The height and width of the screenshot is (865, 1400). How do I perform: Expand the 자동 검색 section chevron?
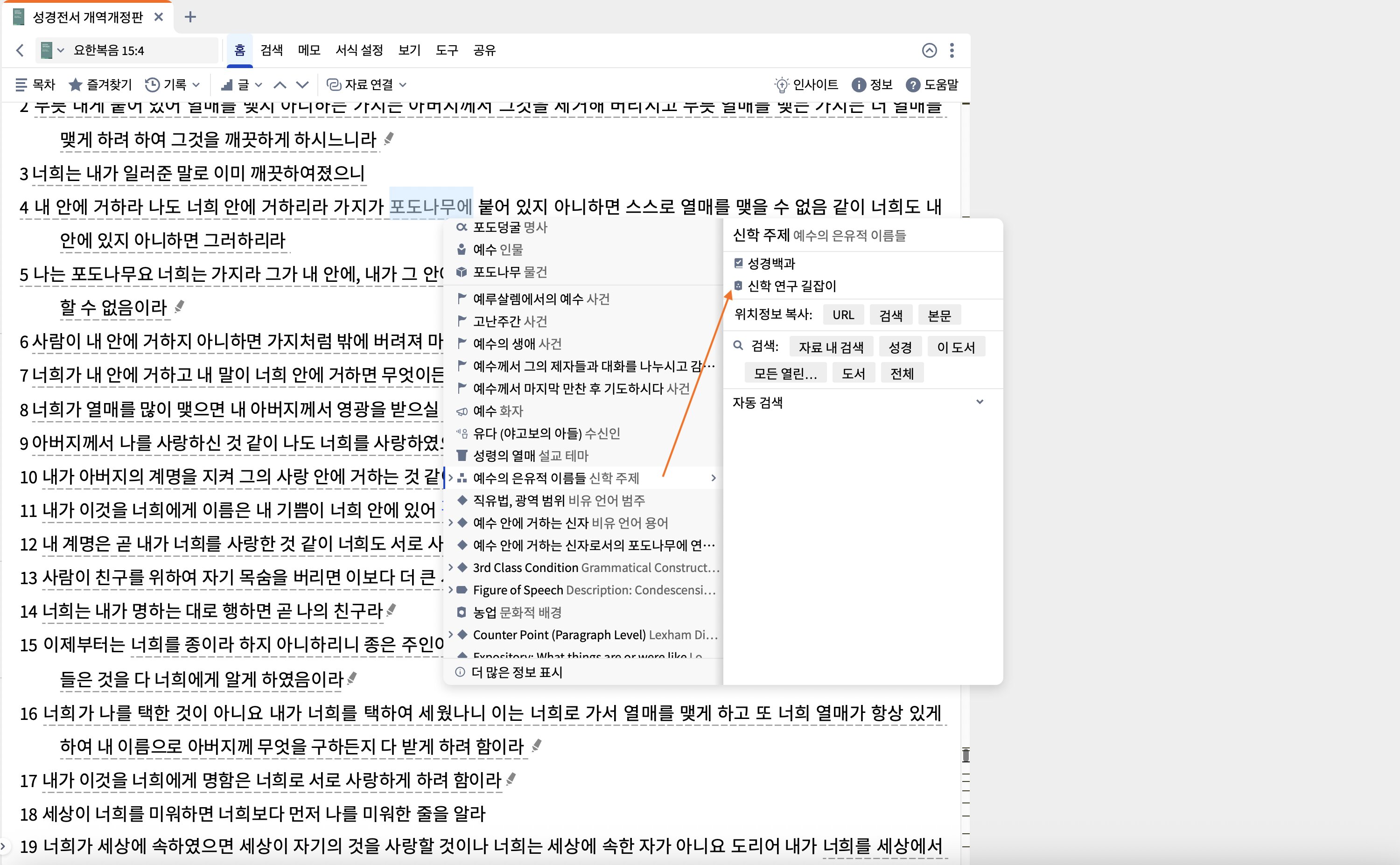point(980,402)
